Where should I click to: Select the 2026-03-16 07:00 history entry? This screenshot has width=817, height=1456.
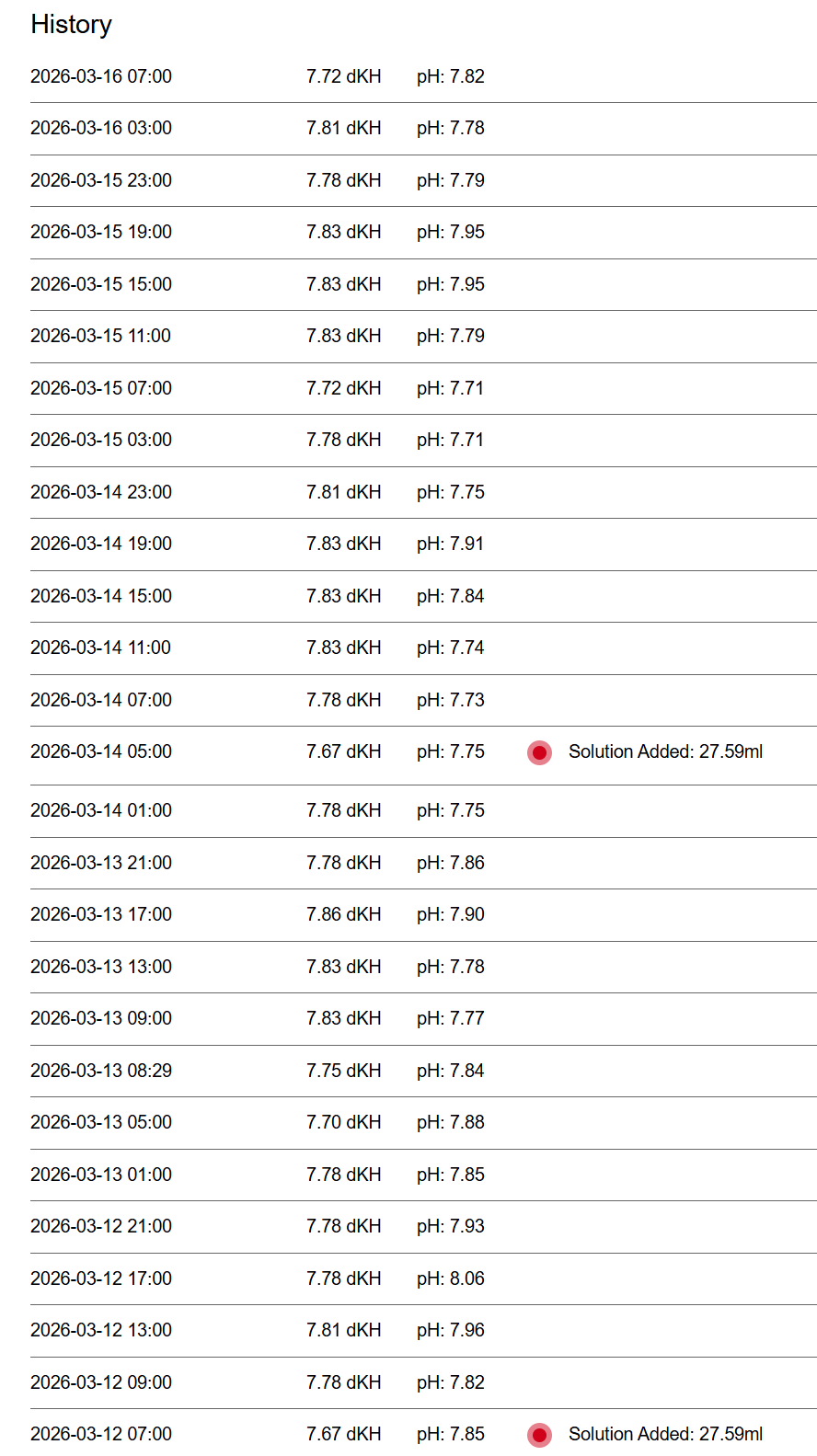pos(101,76)
